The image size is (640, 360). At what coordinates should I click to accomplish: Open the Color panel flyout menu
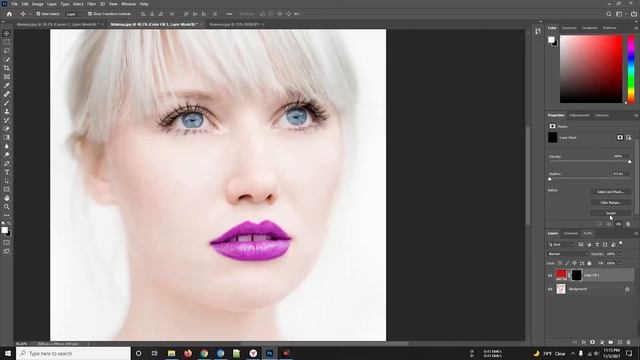pyautogui.click(x=636, y=28)
